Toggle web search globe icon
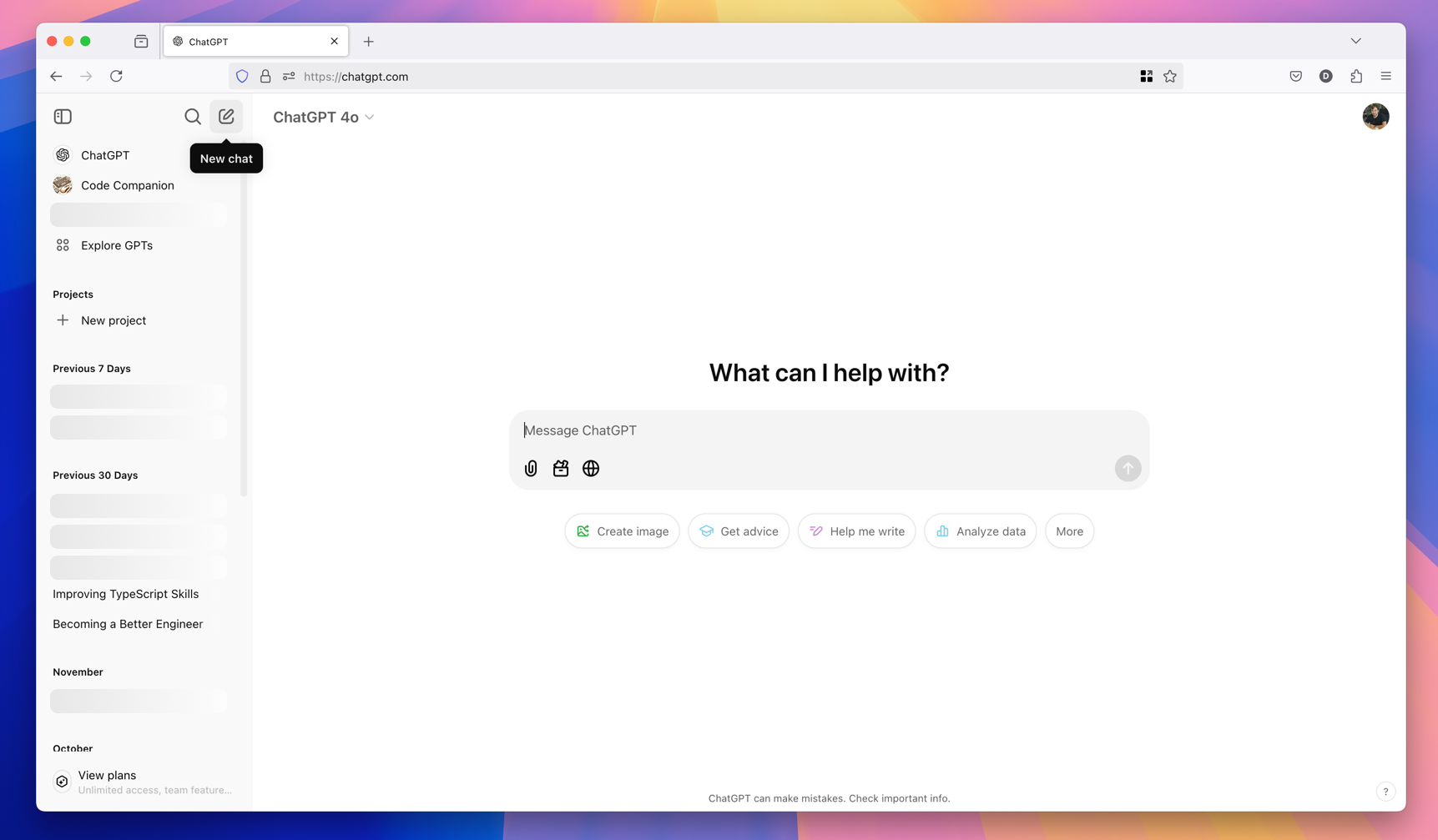Viewport: 1438px width, 840px height. [x=591, y=469]
